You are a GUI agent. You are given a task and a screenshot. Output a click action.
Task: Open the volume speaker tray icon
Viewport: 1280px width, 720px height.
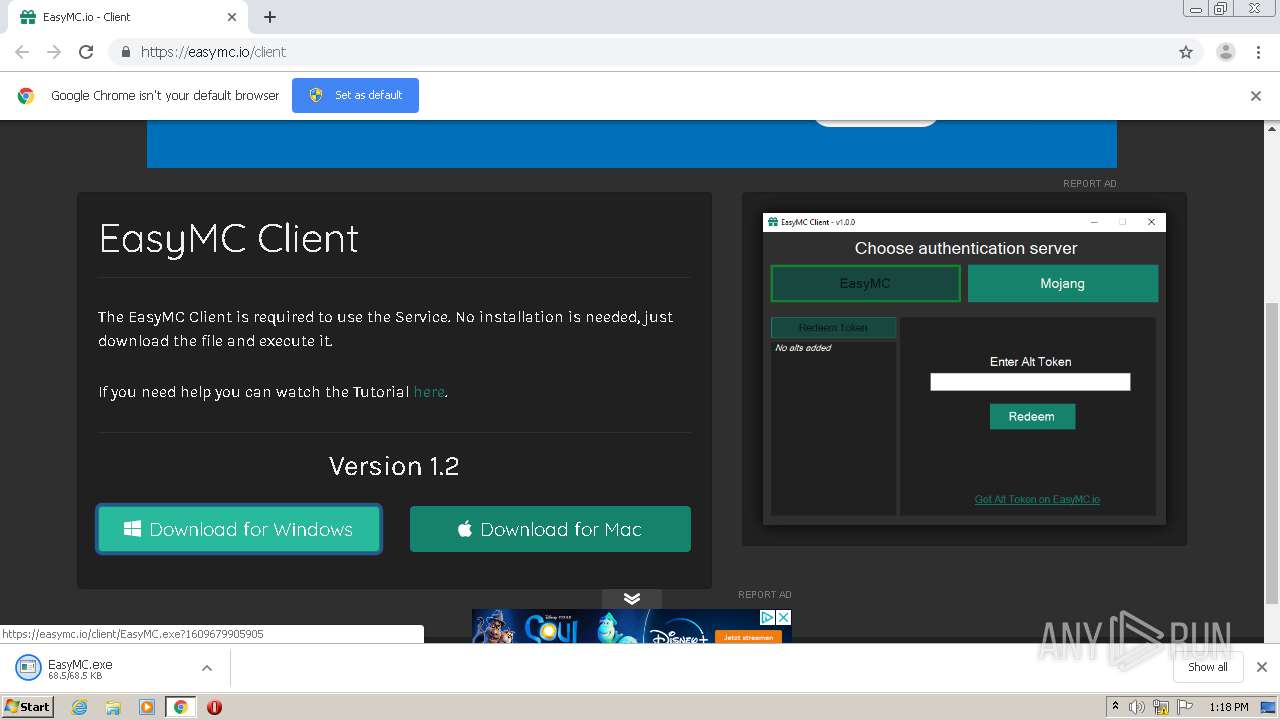(x=1137, y=707)
